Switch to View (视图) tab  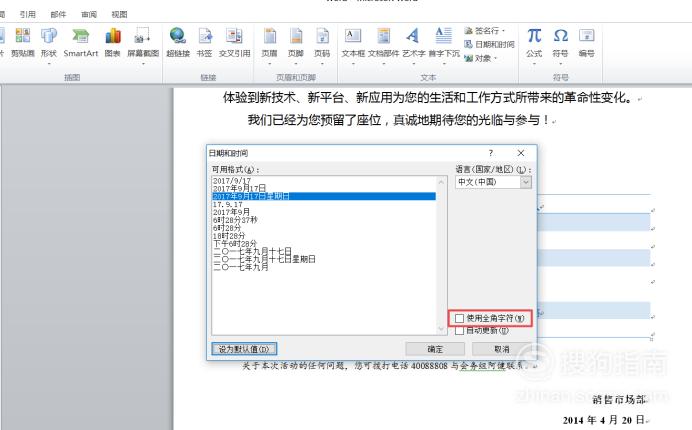(119, 14)
